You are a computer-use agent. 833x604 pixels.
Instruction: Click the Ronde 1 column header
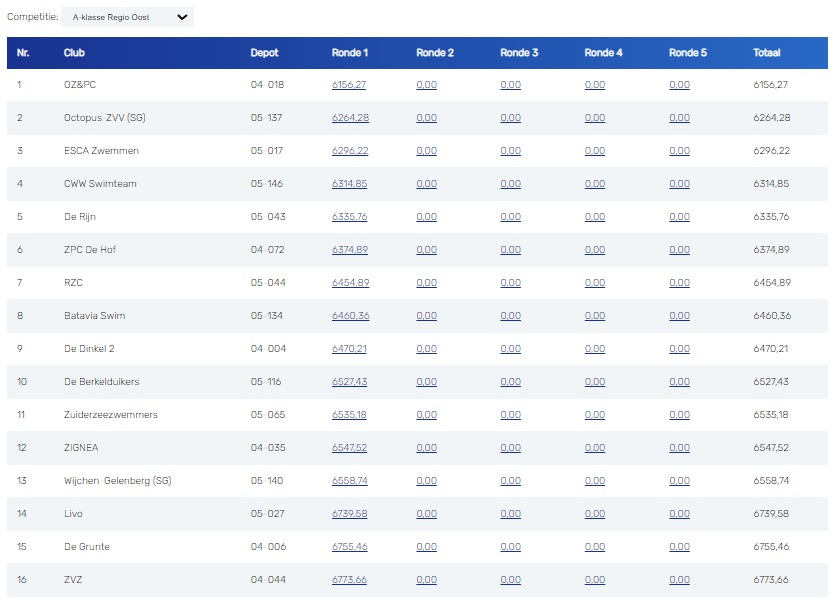[x=350, y=53]
